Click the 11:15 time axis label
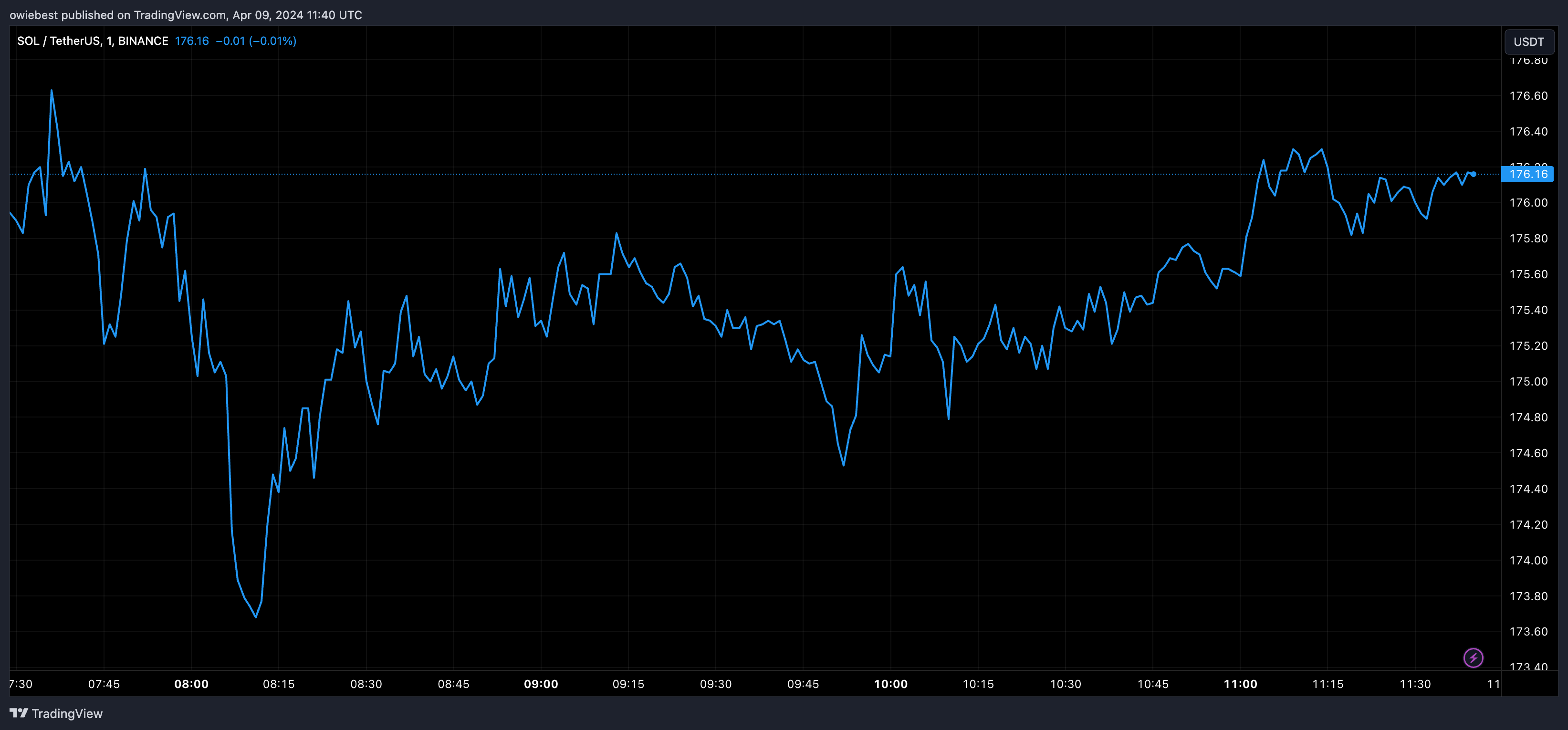 click(1328, 684)
